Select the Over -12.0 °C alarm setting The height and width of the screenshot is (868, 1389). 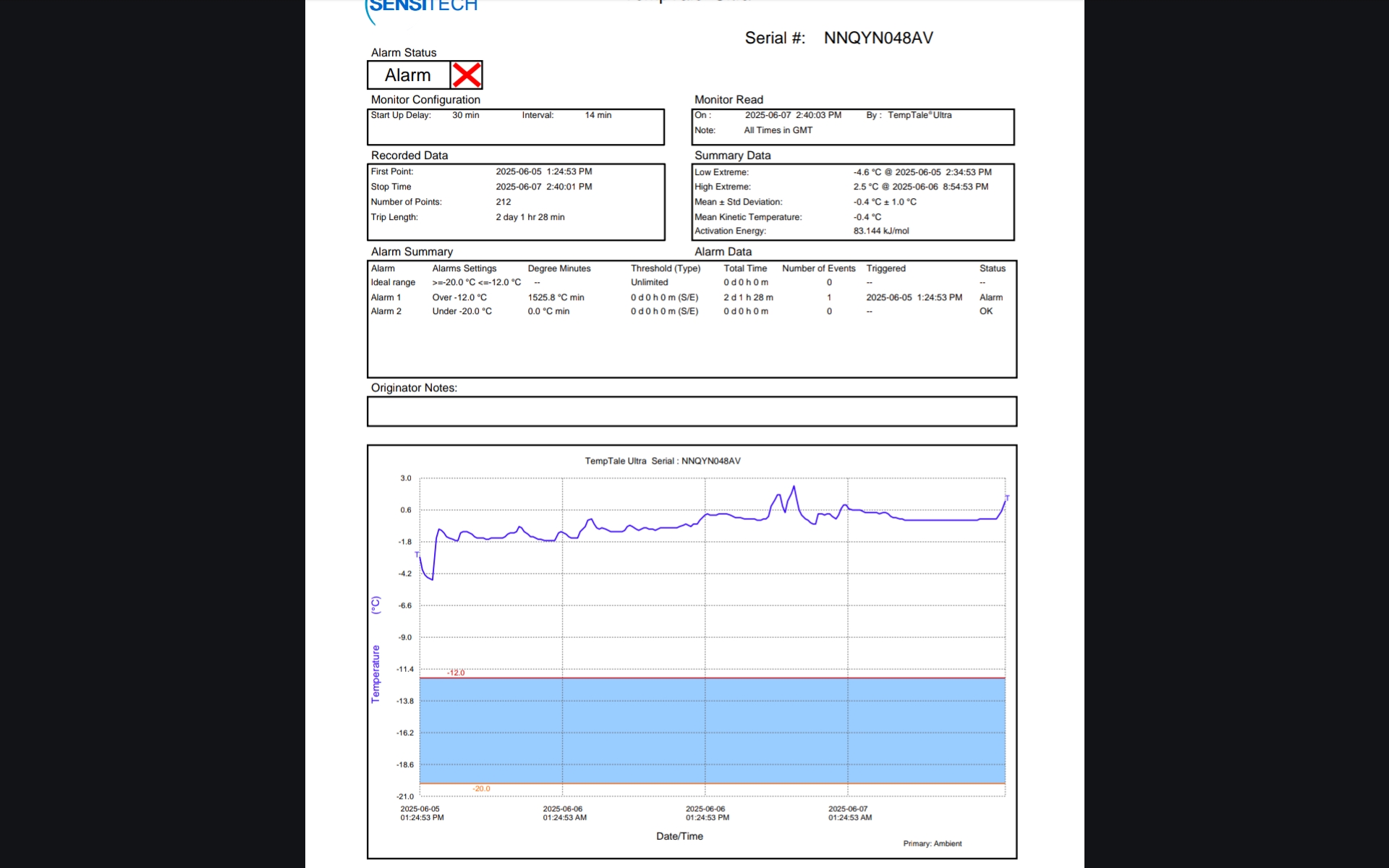pos(459,297)
